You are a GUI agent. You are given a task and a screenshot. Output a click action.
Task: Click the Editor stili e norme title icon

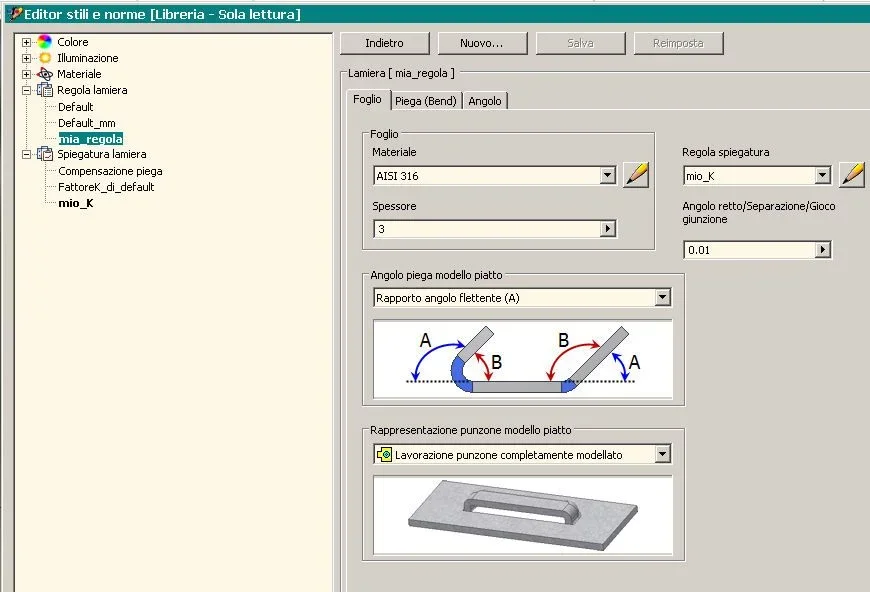(x=16, y=14)
